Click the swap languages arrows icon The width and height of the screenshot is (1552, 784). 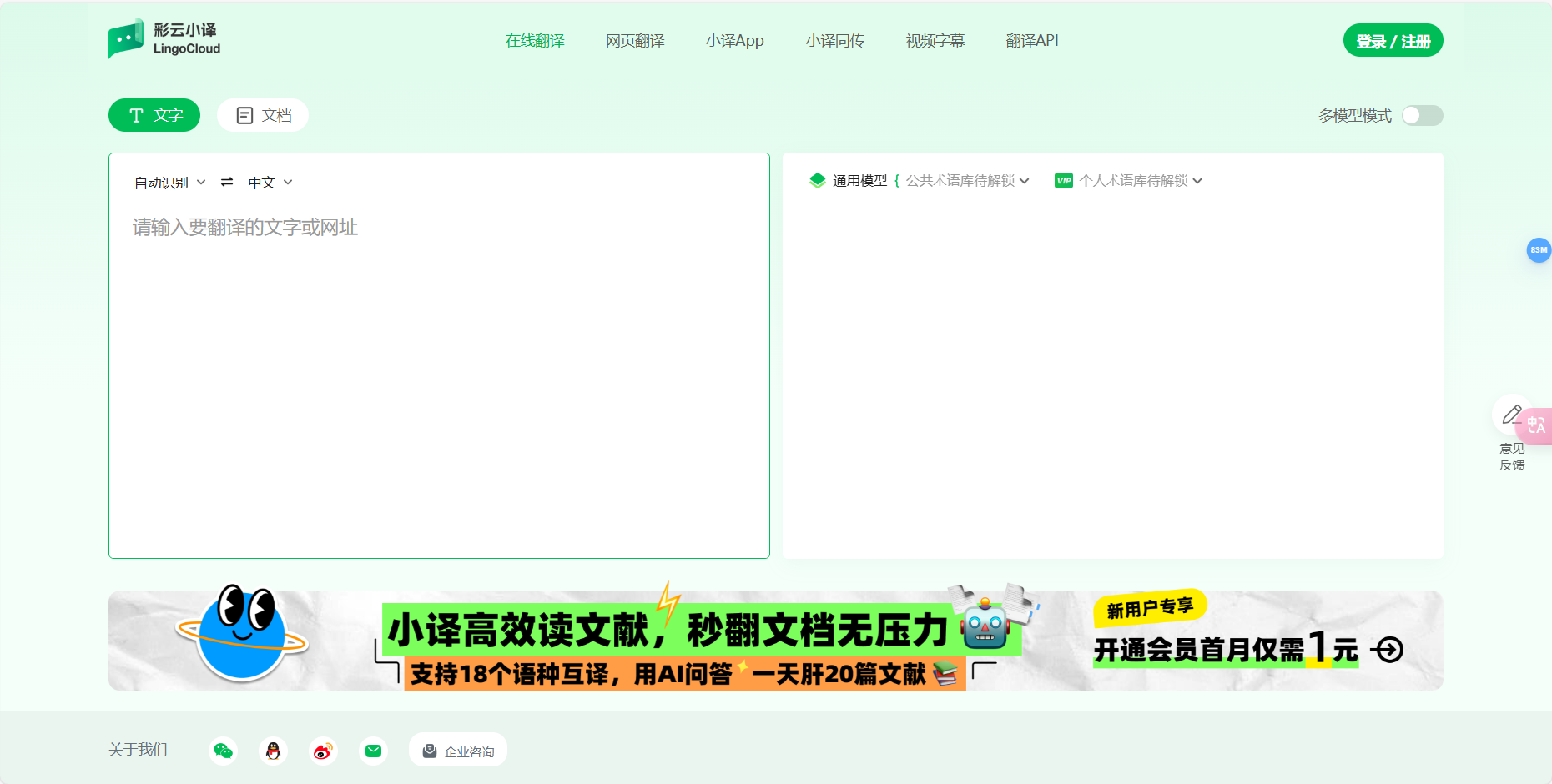226,182
